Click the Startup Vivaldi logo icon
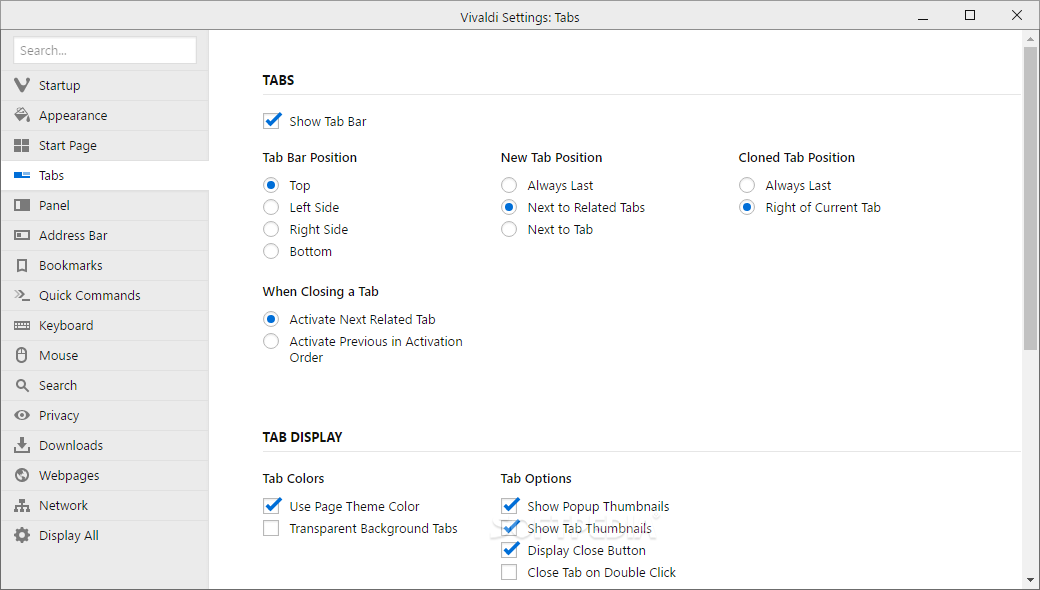Viewport: 1040px width, 590px height. 22,86
